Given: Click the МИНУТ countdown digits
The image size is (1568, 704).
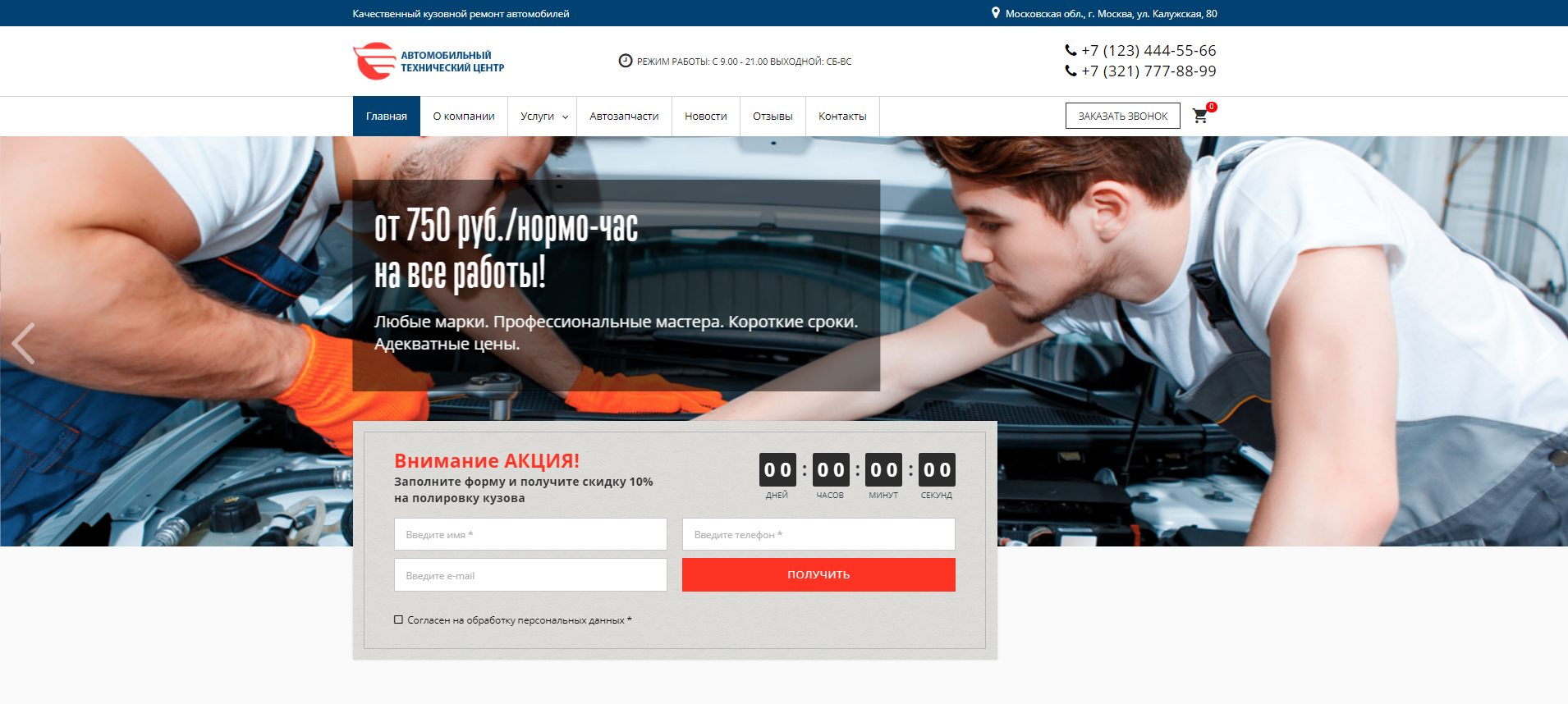Looking at the screenshot, I should click(x=884, y=469).
